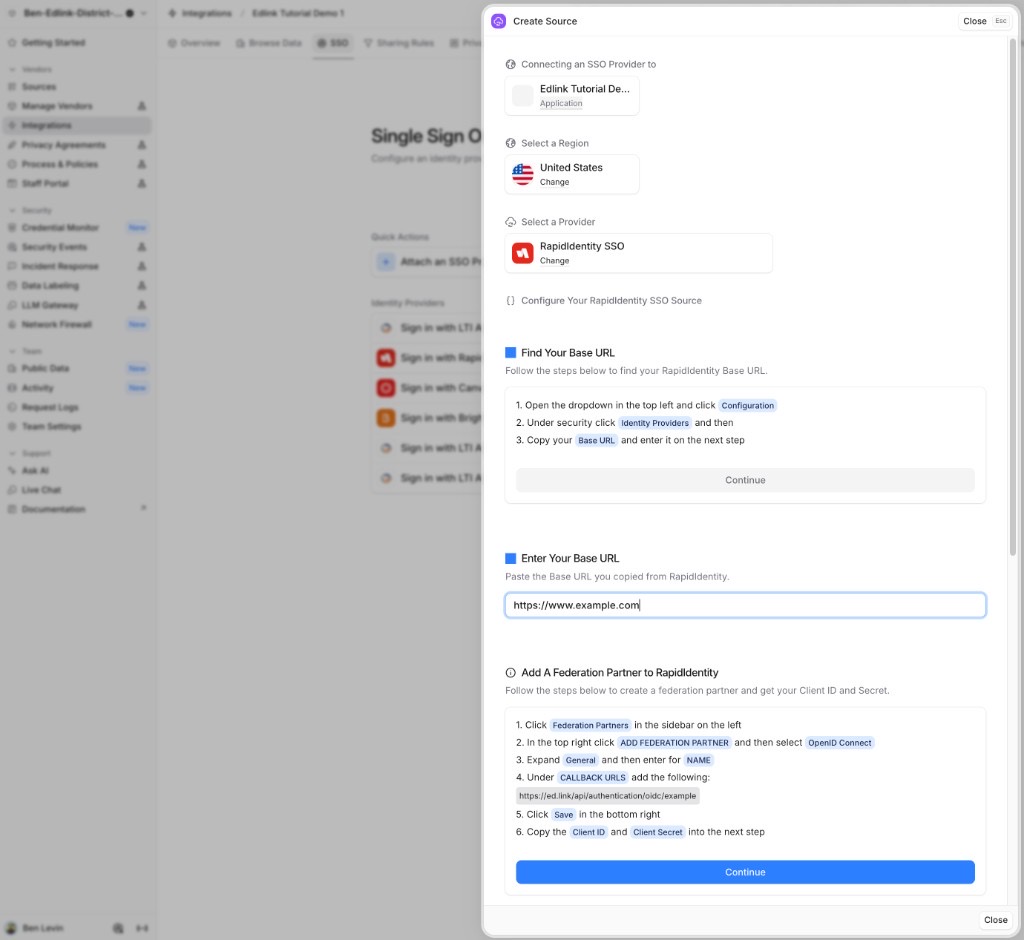
Task: Click the info icon beside Add A Federation Partner
Action: [x=511, y=673]
